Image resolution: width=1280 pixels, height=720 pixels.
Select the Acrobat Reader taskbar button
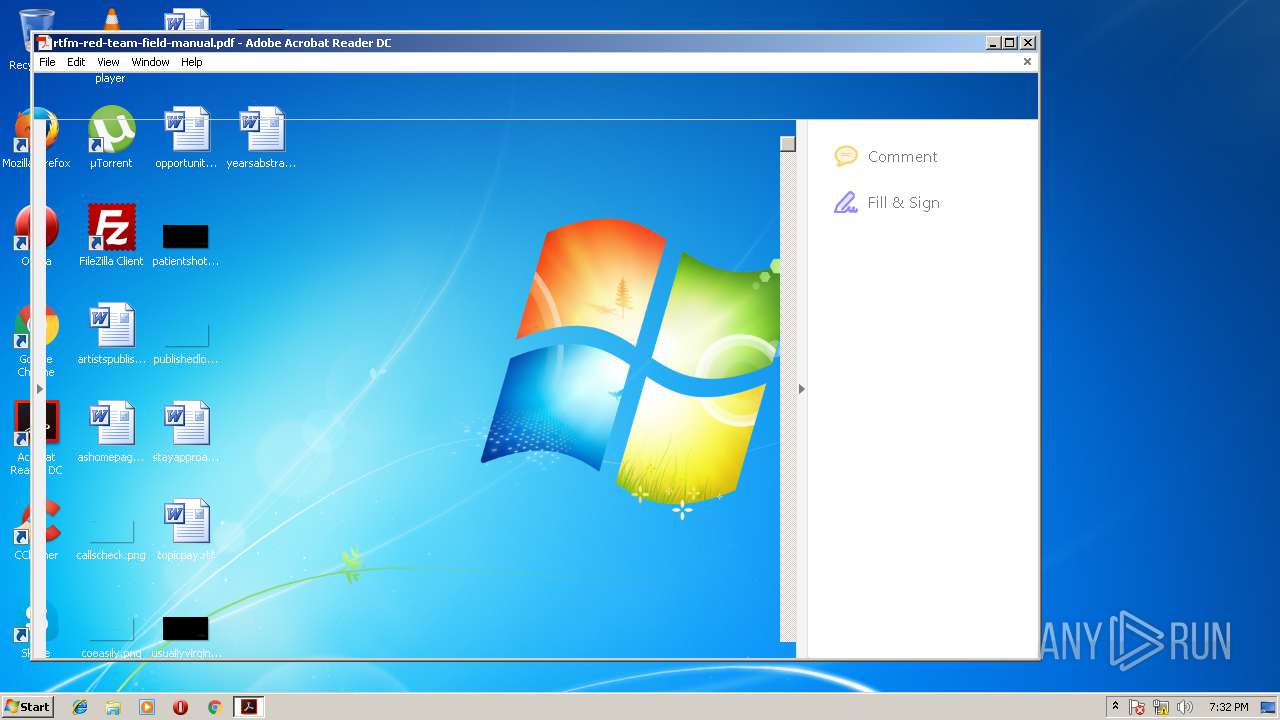(248, 707)
